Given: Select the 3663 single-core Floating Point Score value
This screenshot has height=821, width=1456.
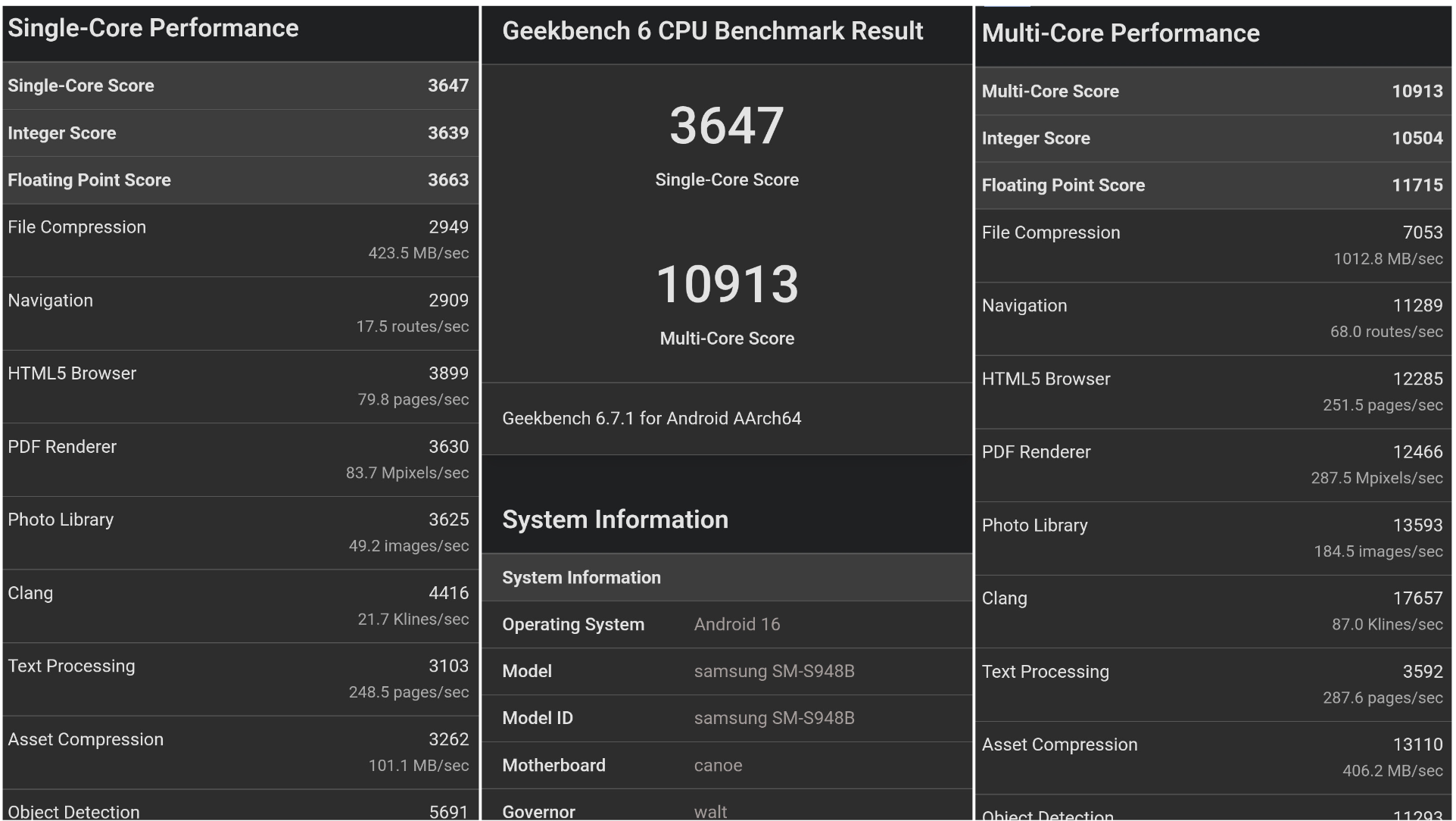Looking at the screenshot, I should [448, 180].
